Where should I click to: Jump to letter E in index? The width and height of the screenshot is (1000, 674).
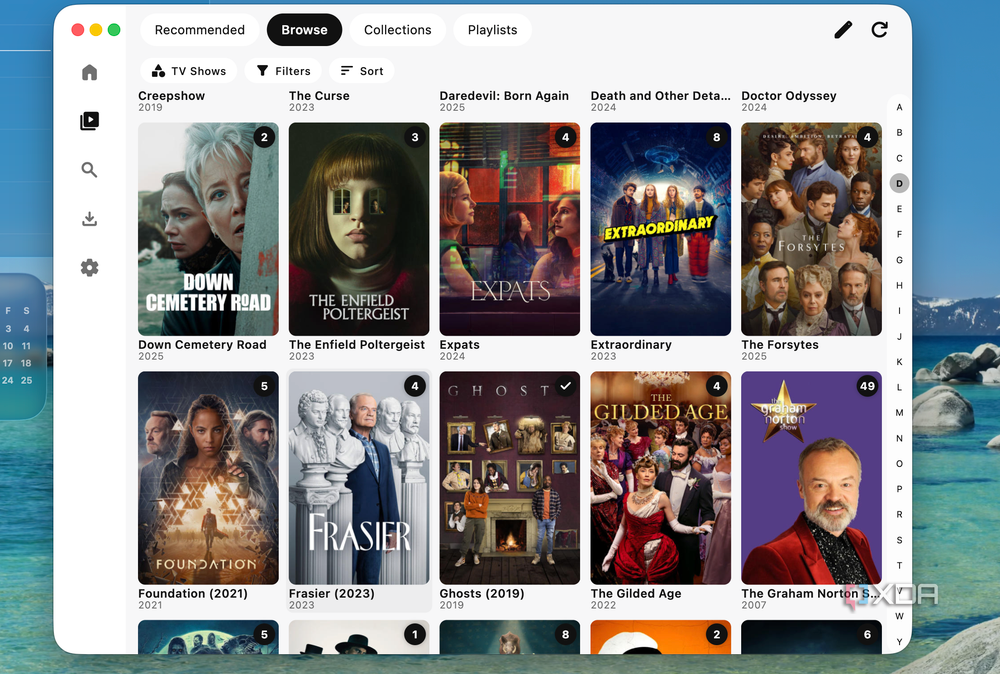(899, 209)
